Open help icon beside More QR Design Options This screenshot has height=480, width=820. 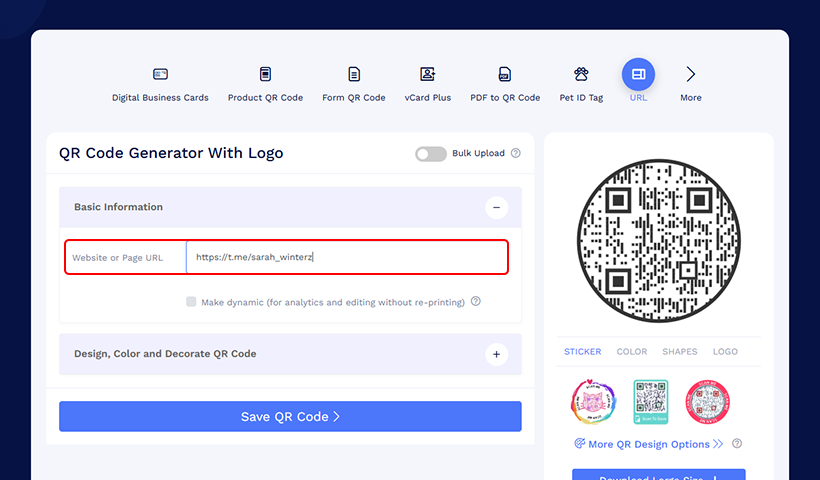(x=737, y=443)
